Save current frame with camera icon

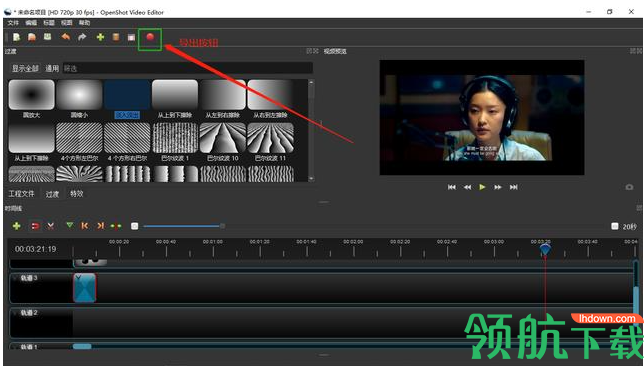(629, 187)
